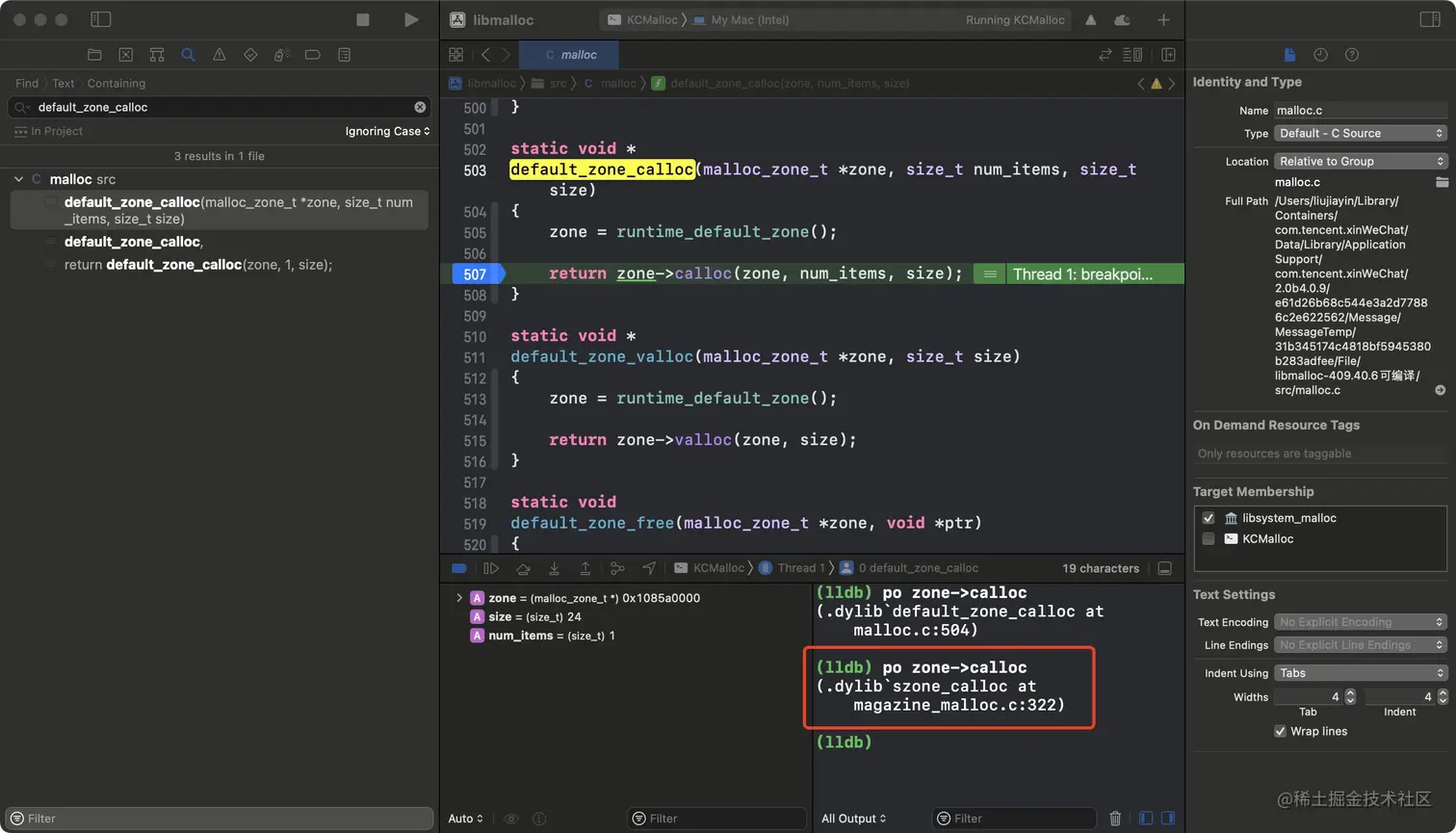The width and height of the screenshot is (1456, 833).
Task: Open the Debug navigator icon
Action: [281, 55]
